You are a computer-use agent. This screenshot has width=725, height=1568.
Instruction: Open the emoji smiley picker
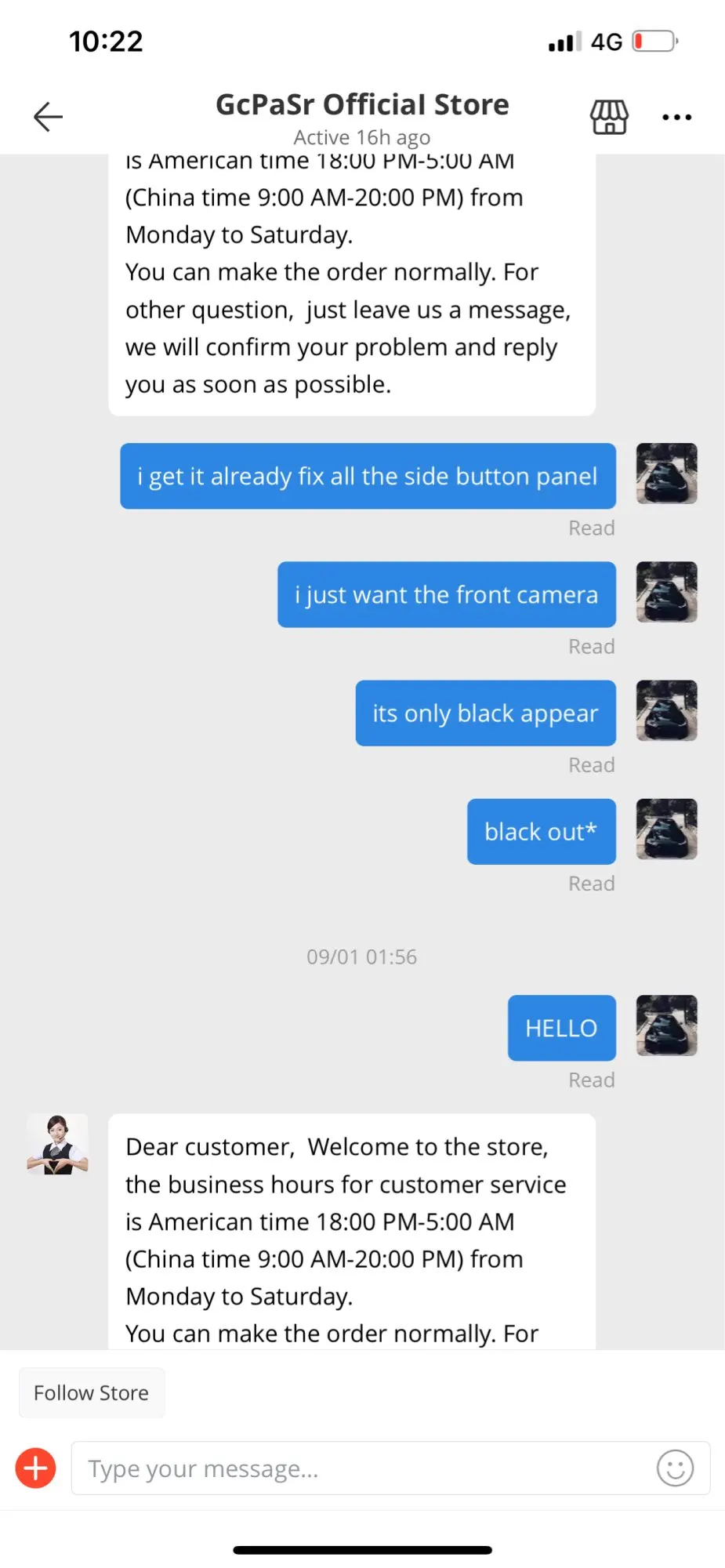(x=675, y=1468)
